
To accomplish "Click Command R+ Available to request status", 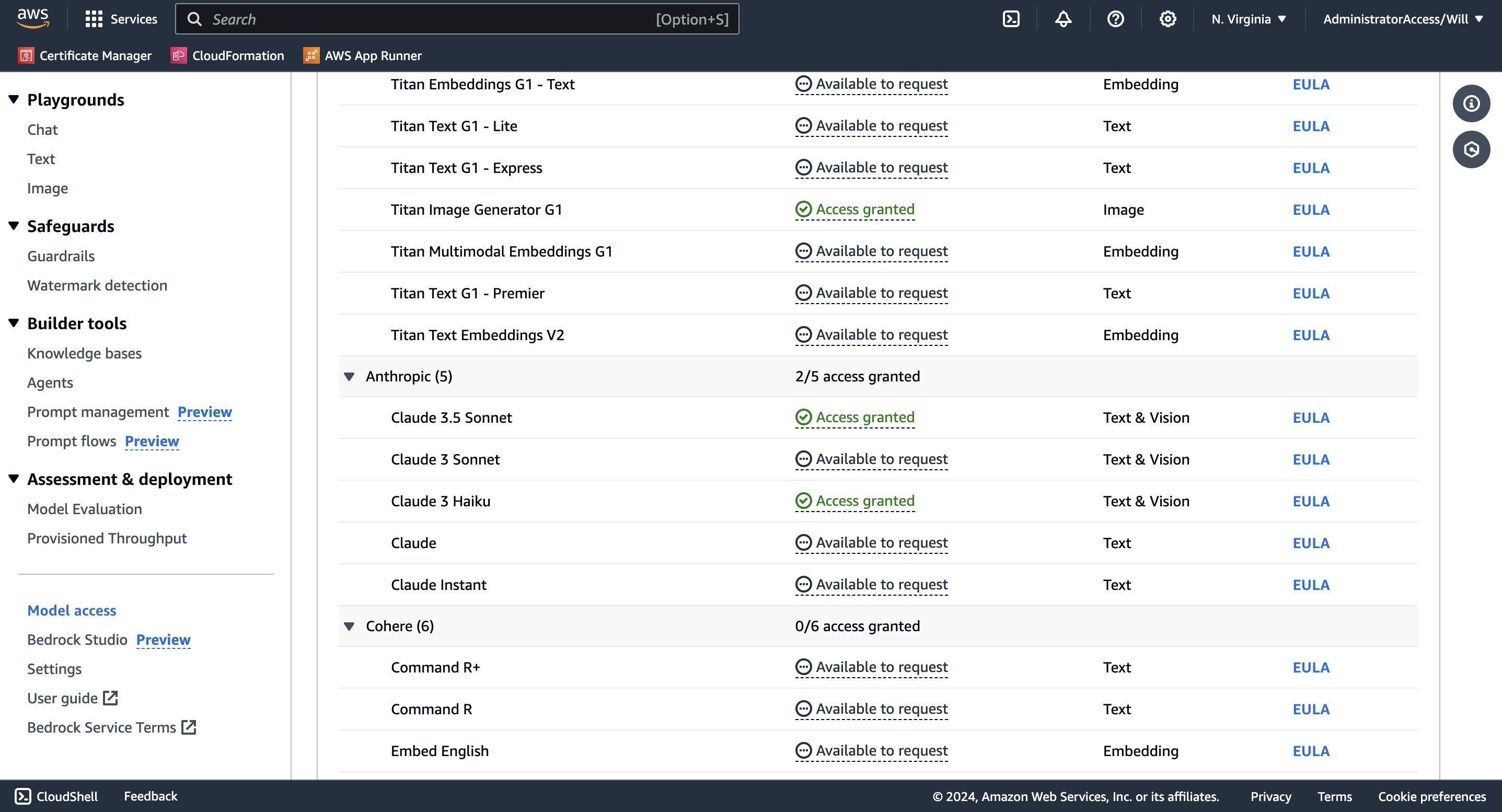I will [872, 667].
